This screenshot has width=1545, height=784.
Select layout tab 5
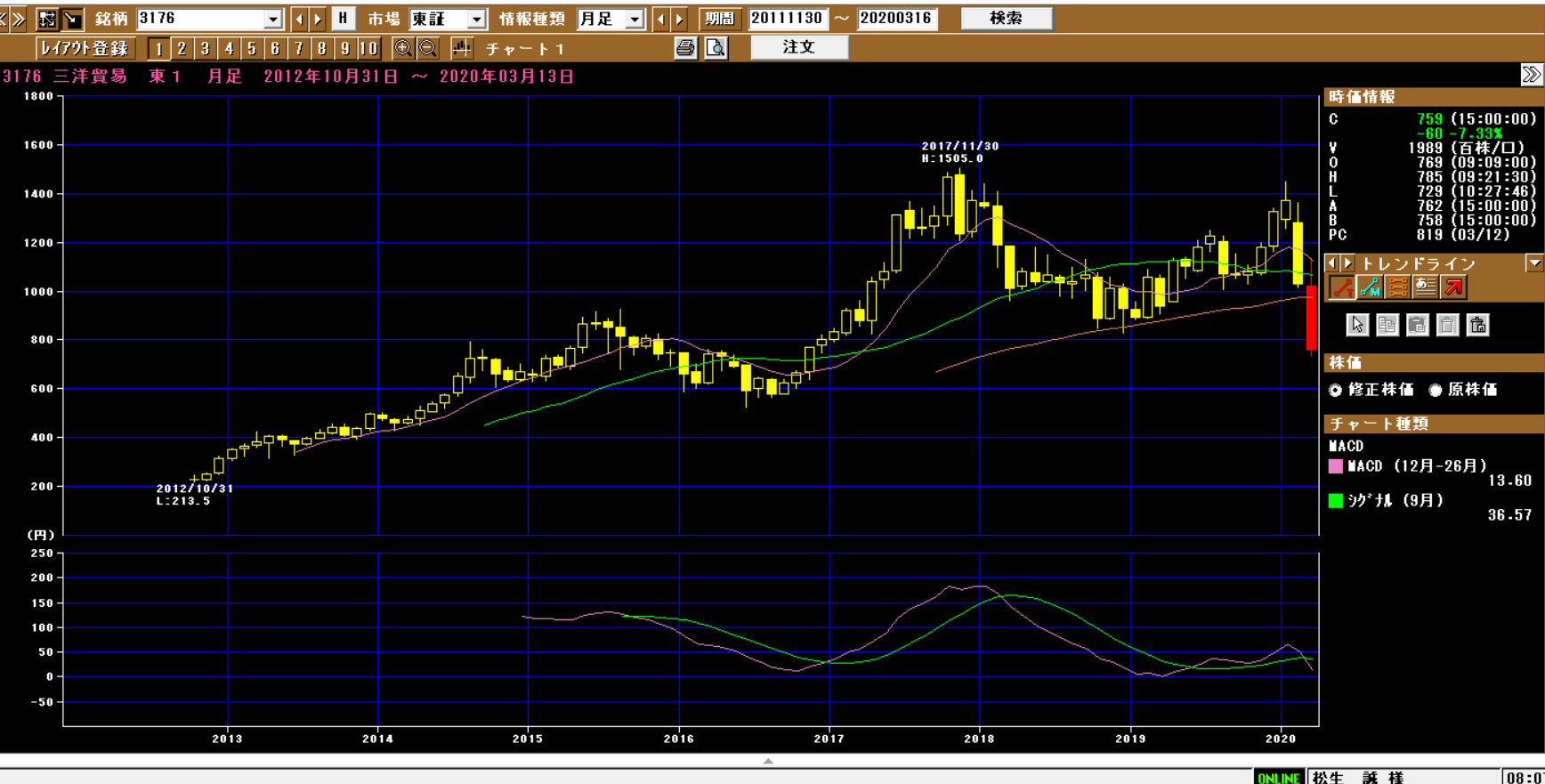(x=252, y=49)
